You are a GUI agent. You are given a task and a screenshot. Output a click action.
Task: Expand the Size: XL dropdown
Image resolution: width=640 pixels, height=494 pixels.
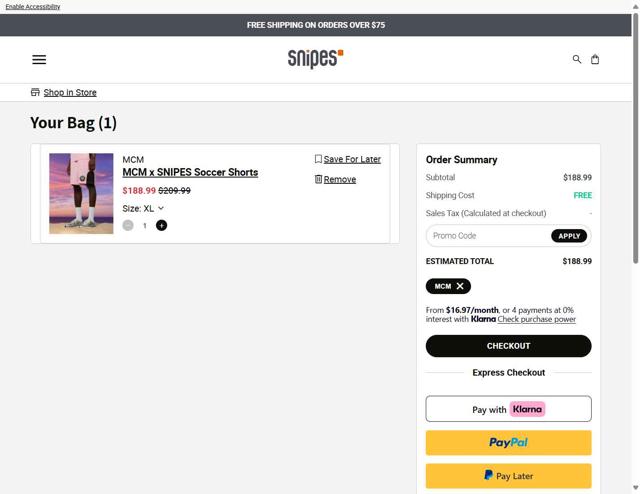tap(143, 208)
